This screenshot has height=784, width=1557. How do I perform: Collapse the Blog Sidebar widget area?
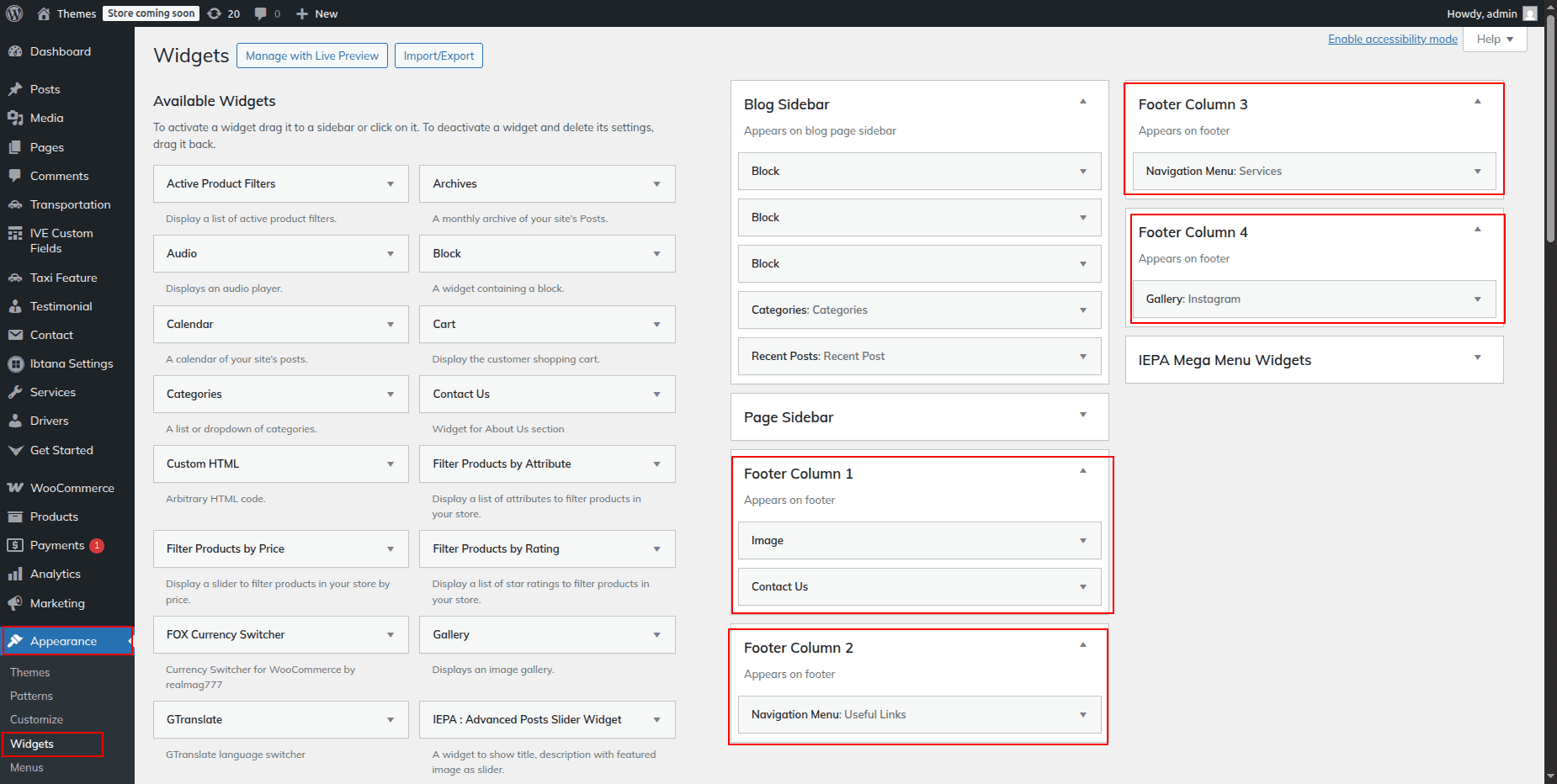coord(1083,102)
